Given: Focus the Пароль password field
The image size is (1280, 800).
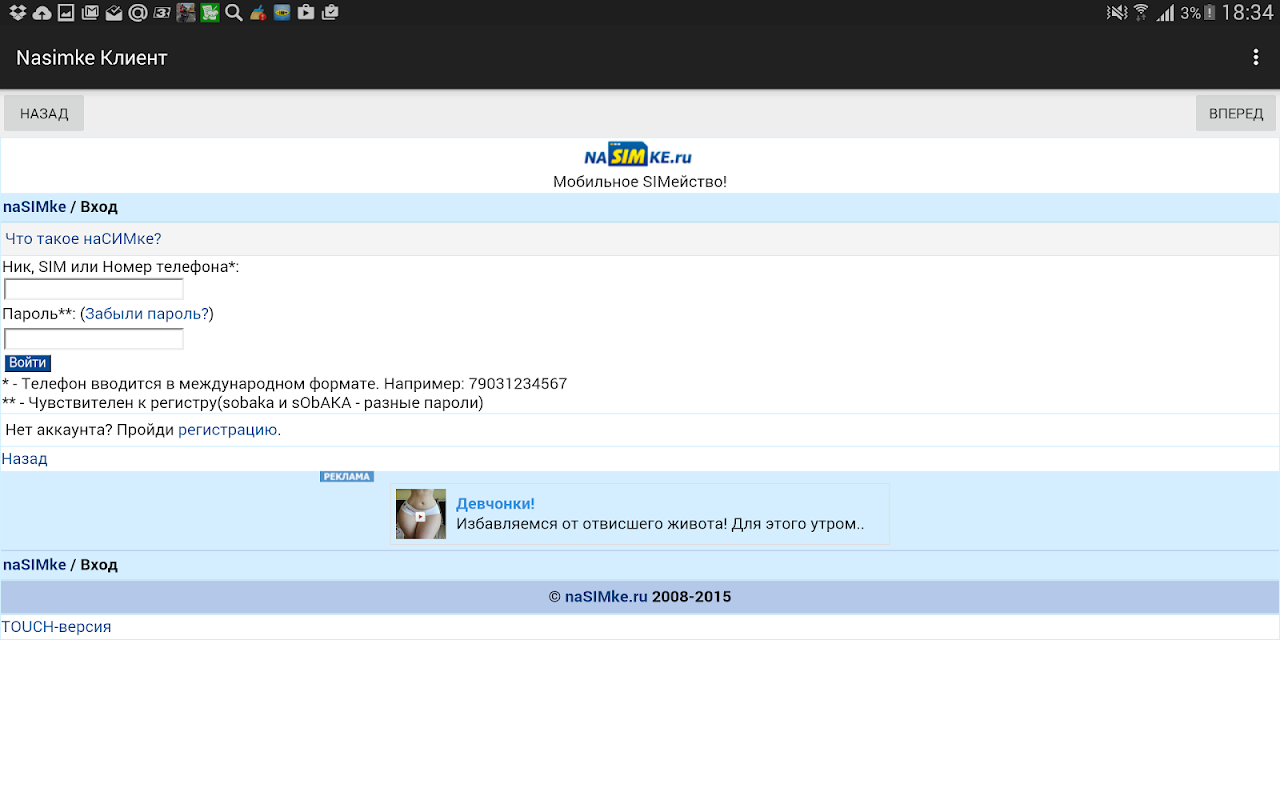Looking at the screenshot, I should (94, 339).
